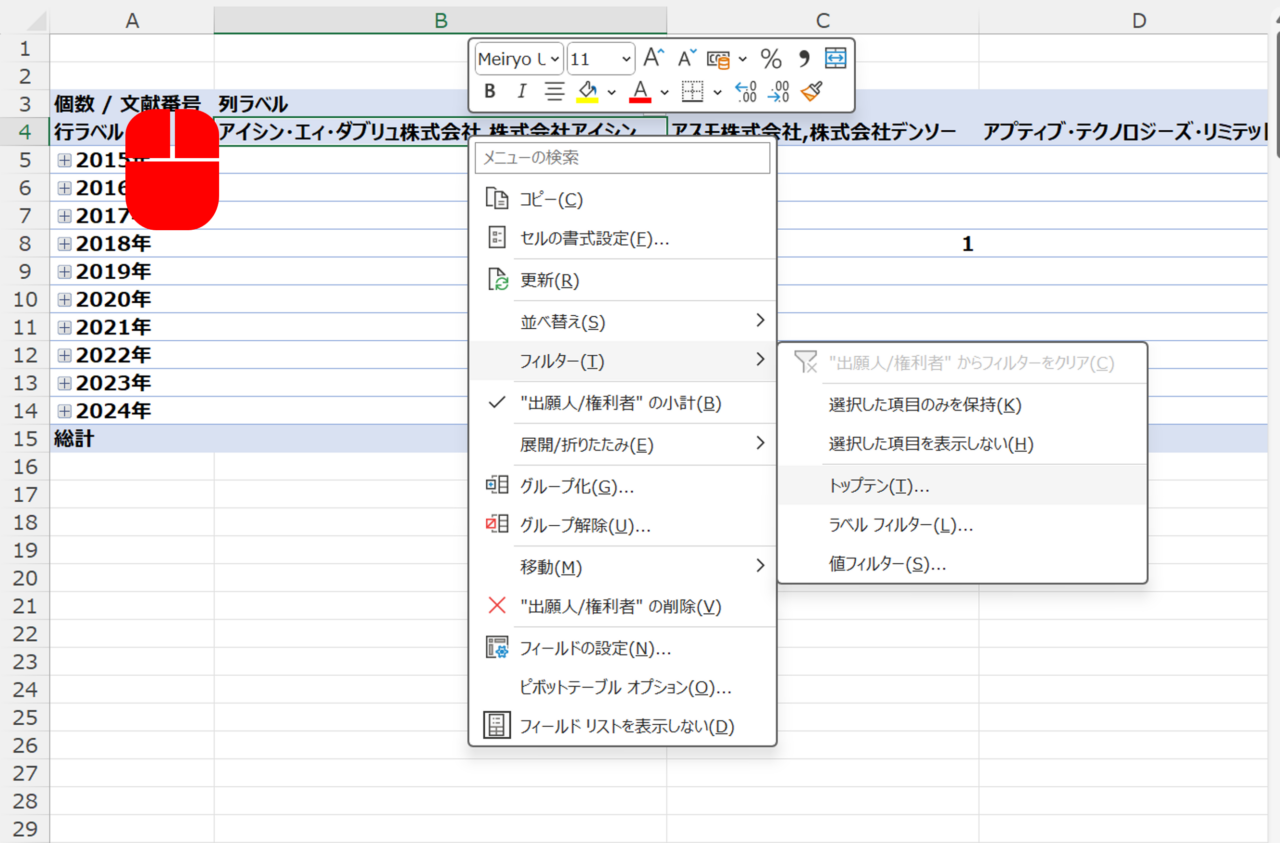Select the 個数 / 文献番号 cell
Screen dimensions: 1280x843
point(132,104)
